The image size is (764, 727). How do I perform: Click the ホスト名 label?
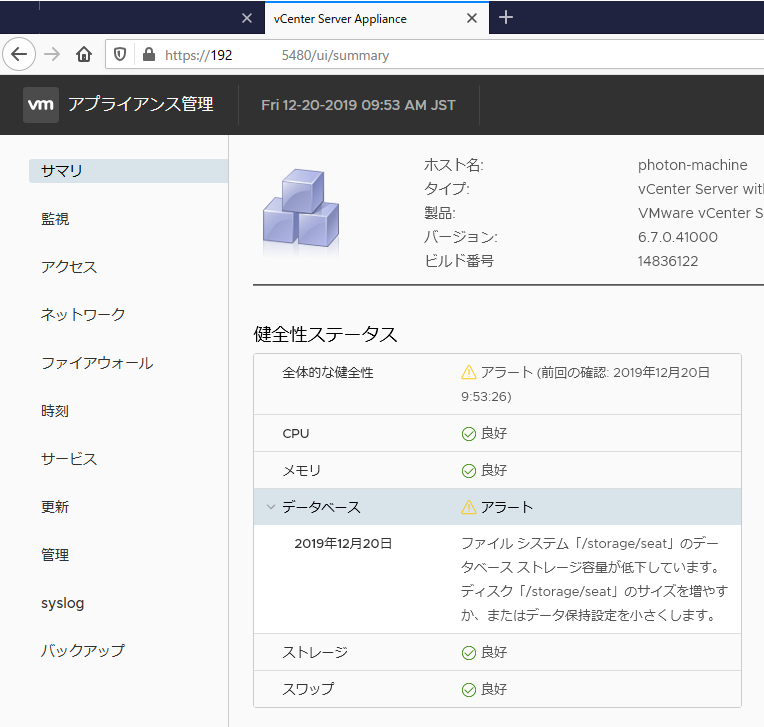[454, 165]
